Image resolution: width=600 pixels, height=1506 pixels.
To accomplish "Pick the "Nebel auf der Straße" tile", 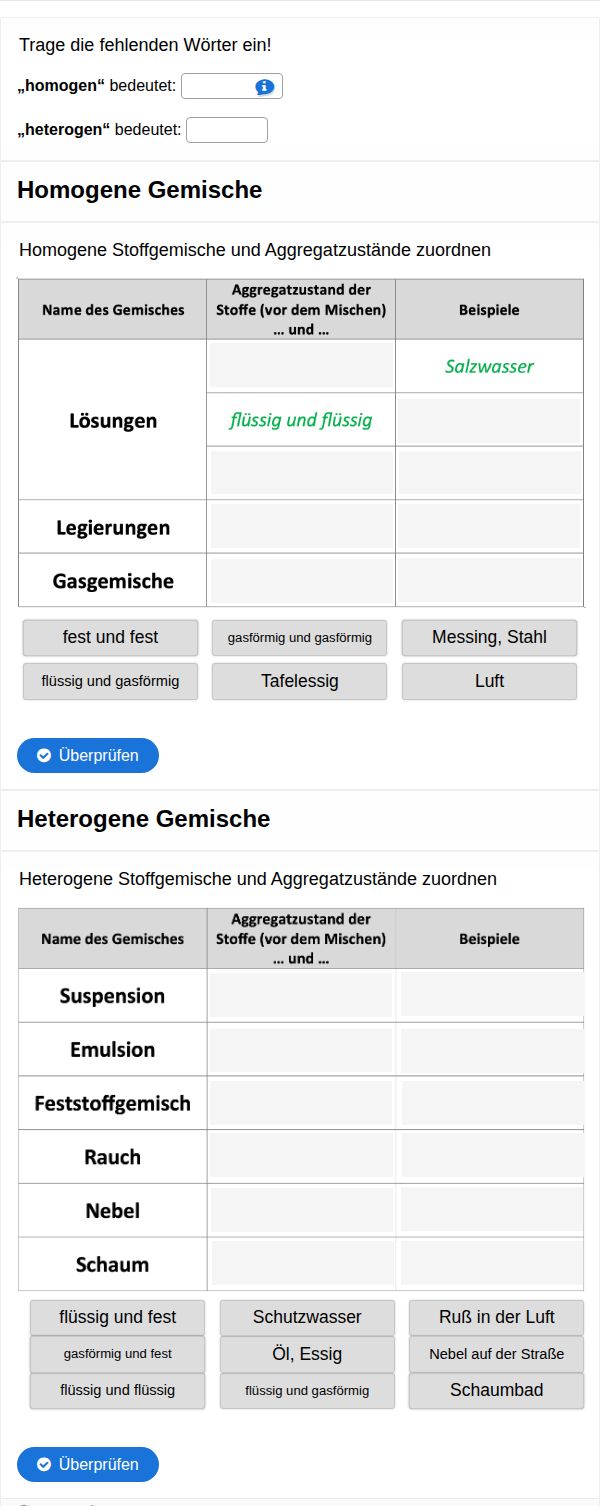I will click(496, 1354).
